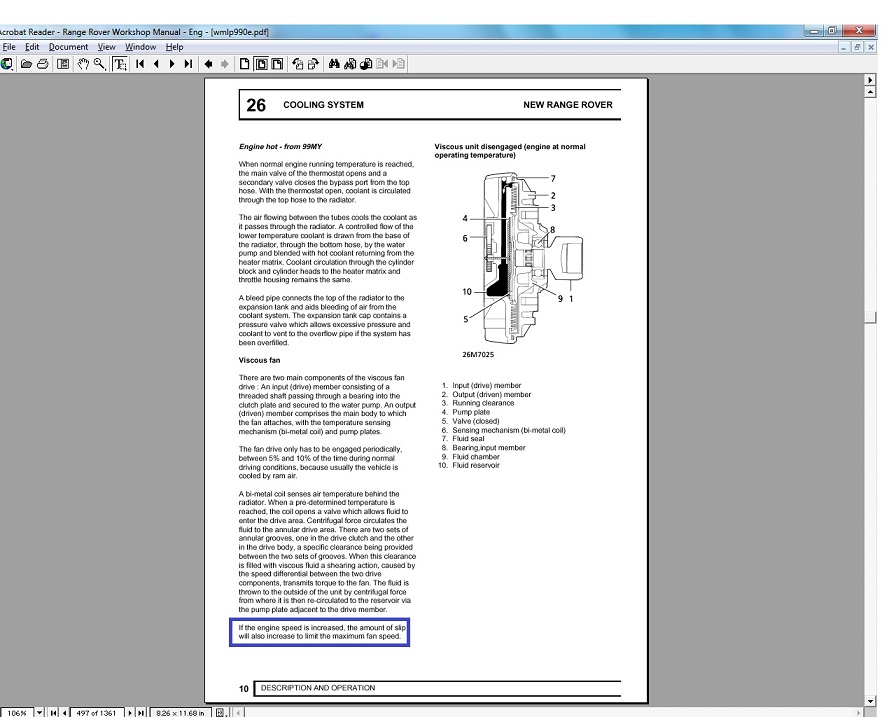Go to the first page using toolbar
Image resolution: width=896 pixels, height=717 pixels.
coord(141,64)
